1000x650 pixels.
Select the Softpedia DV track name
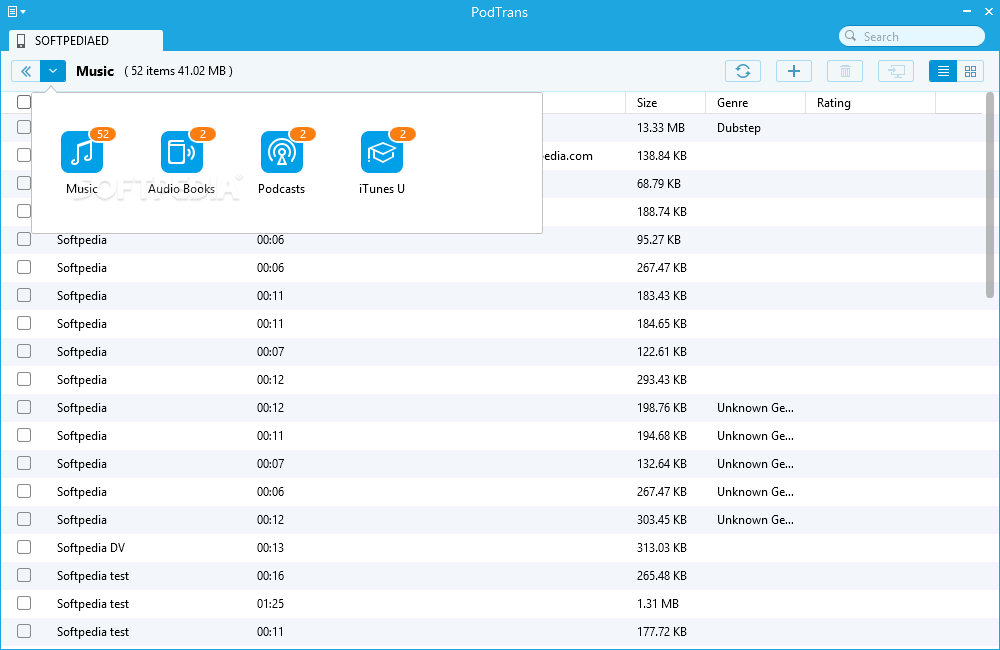coord(91,548)
